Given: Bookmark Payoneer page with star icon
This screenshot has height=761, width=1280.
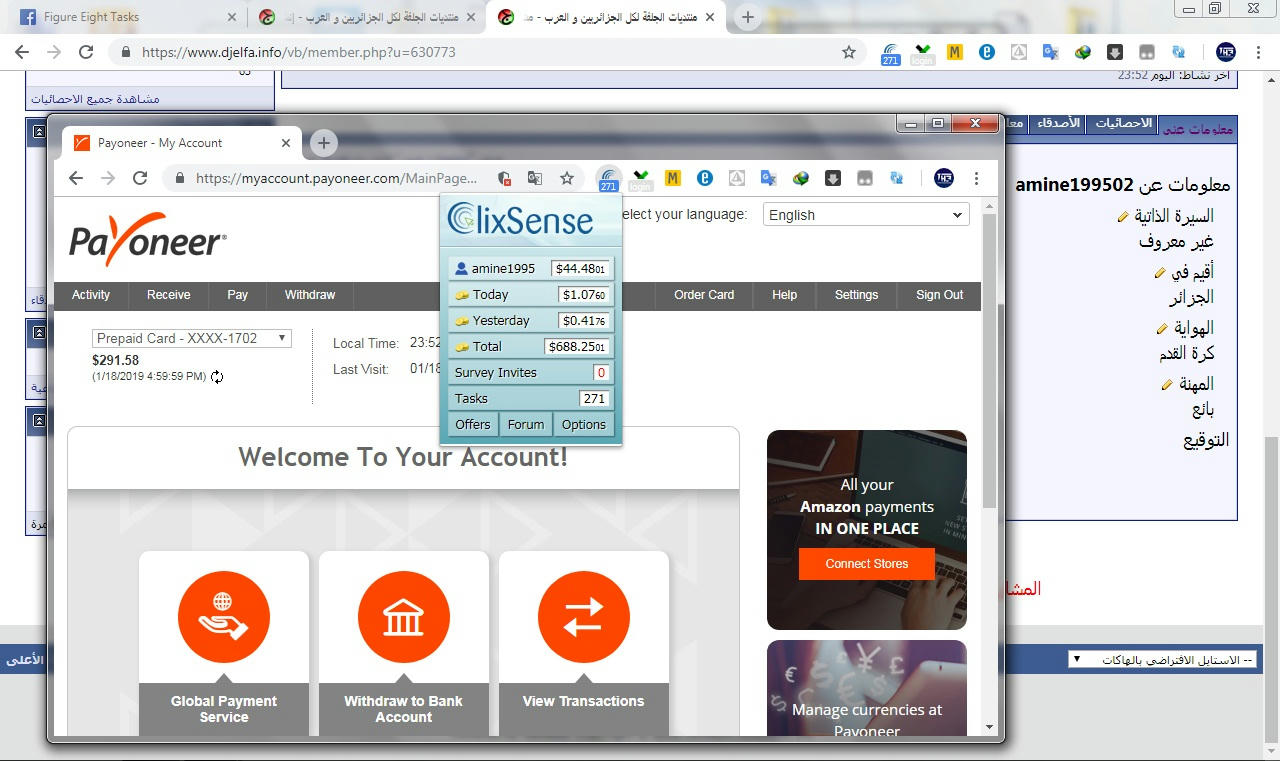Looking at the screenshot, I should [567, 178].
